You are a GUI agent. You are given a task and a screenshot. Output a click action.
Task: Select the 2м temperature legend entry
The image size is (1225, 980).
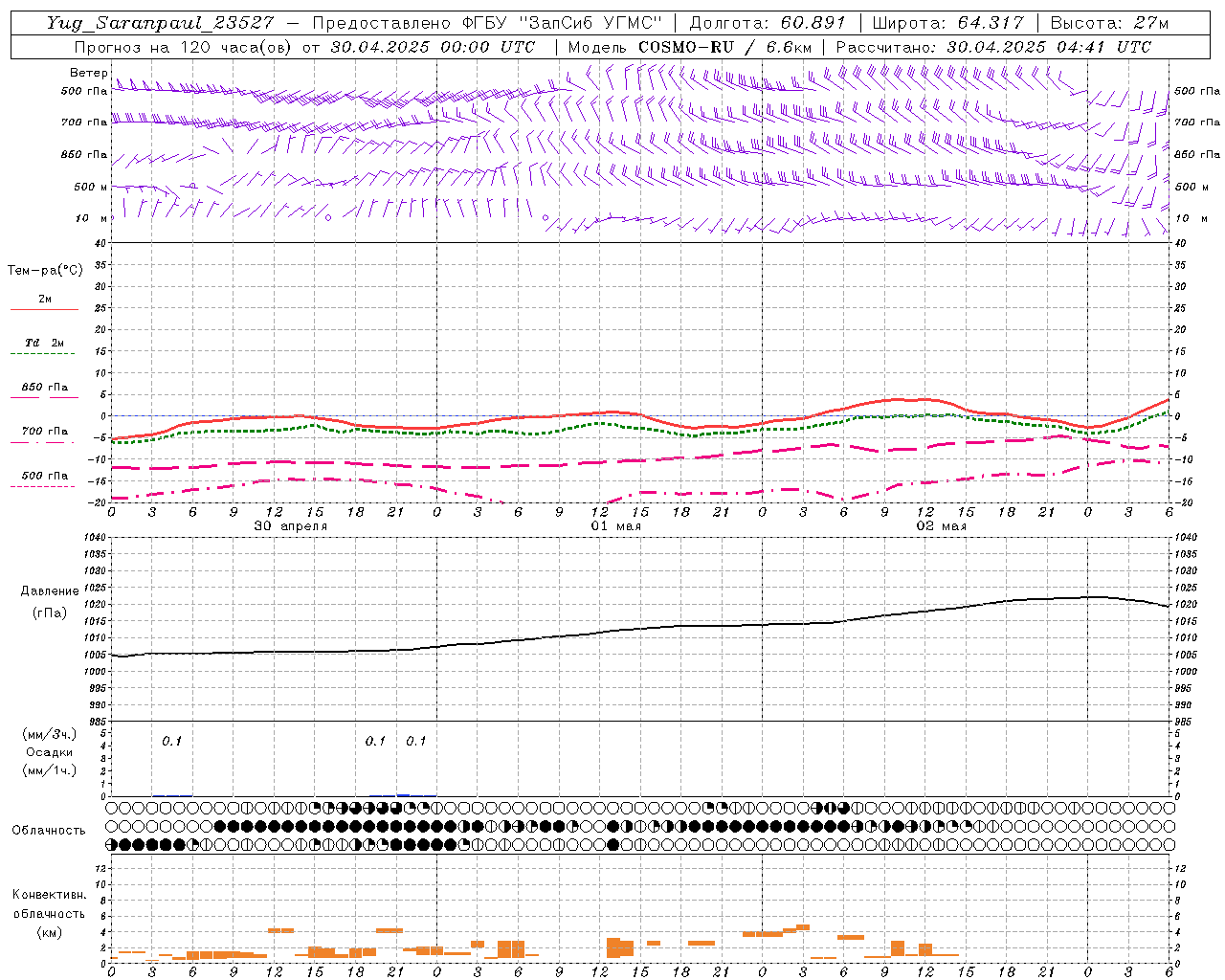(44, 299)
